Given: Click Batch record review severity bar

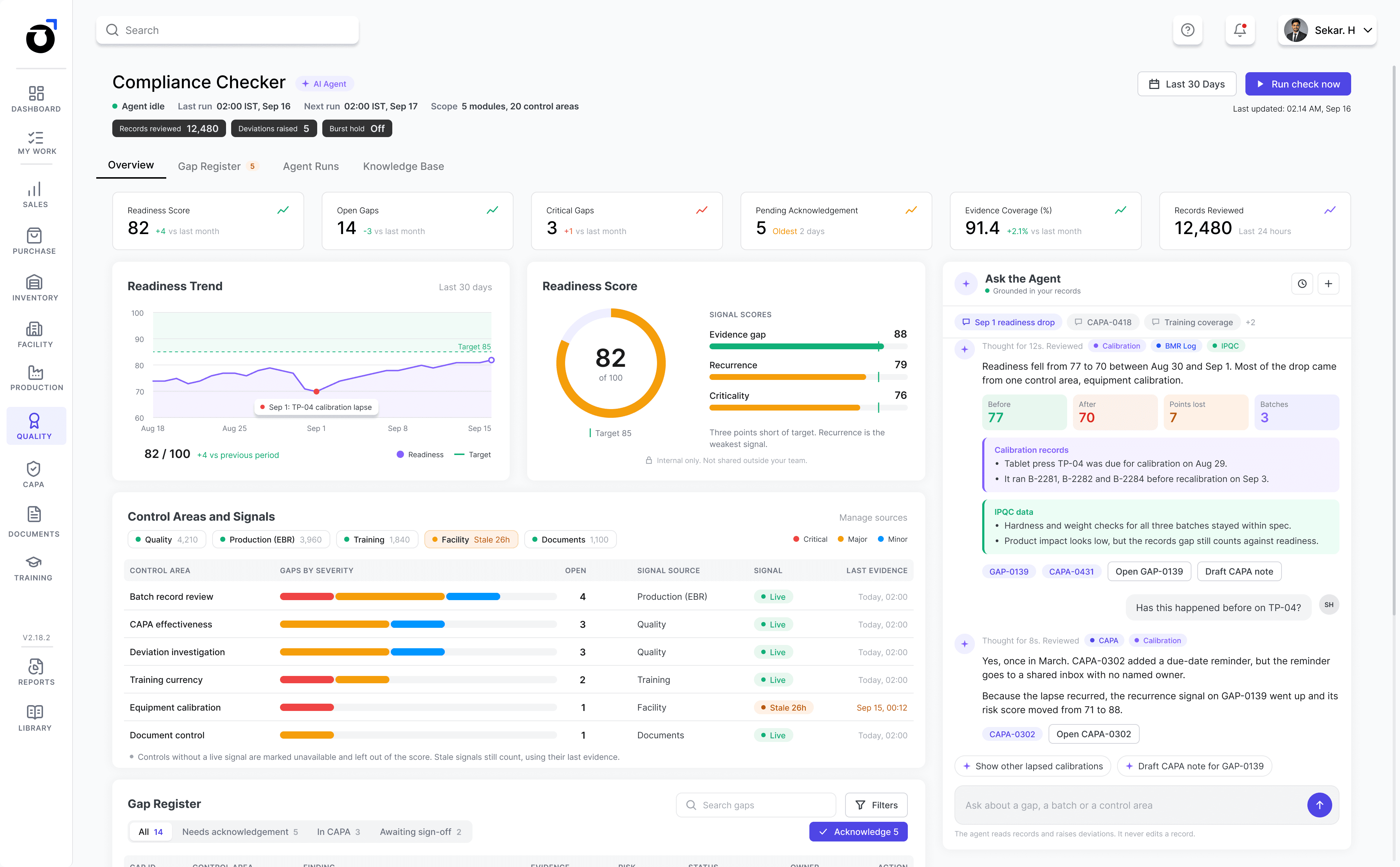Looking at the screenshot, I should (x=418, y=596).
